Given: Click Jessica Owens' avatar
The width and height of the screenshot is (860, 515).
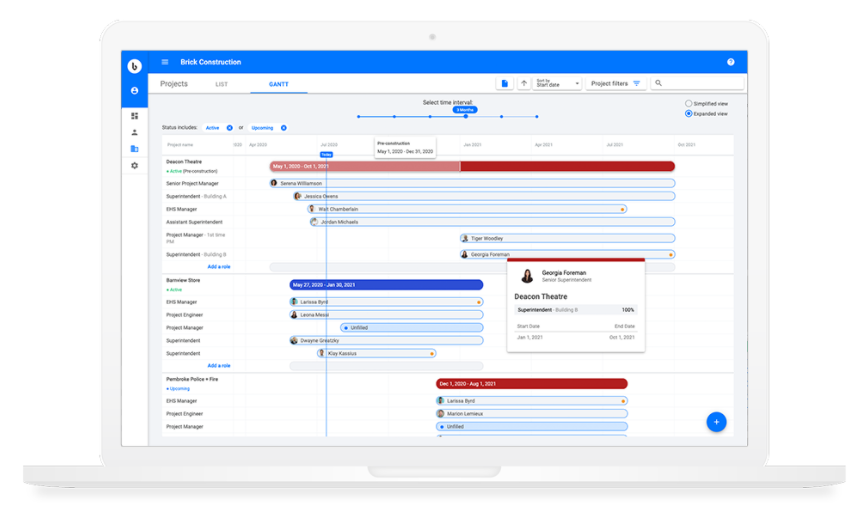Looking at the screenshot, I should pyautogui.click(x=298, y=196).
